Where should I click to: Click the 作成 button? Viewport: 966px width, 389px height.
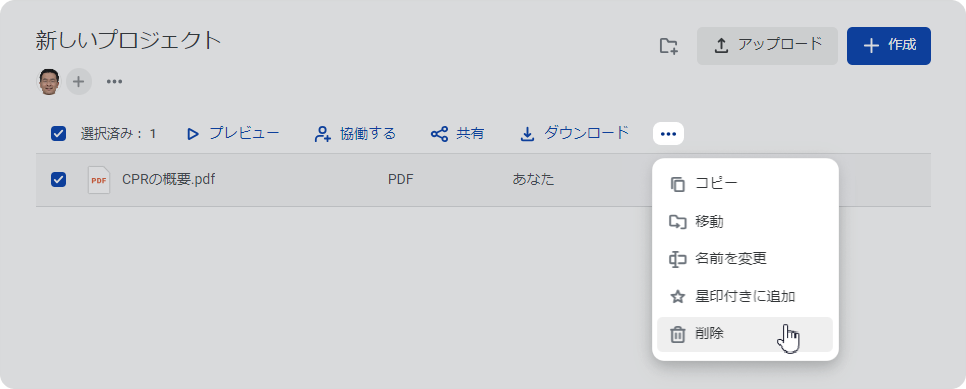[x=888, y=46]
